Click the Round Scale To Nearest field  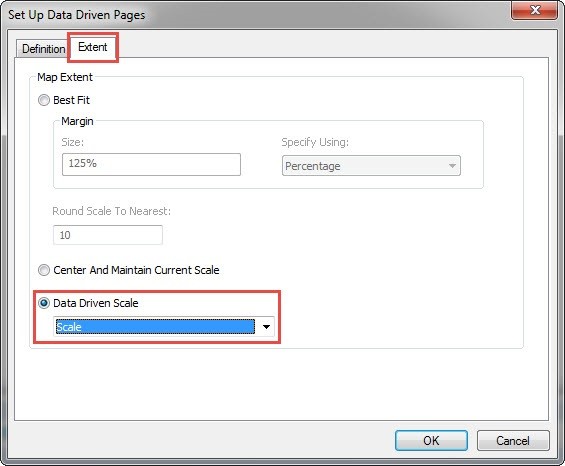point(108,235)
